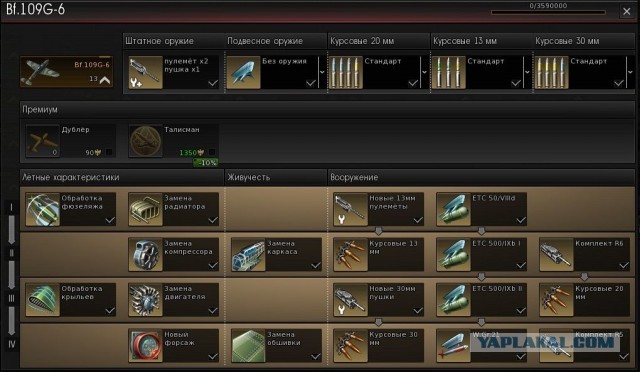
Task: Click the 'Замена двигателя' module icon
Action: 146,301
